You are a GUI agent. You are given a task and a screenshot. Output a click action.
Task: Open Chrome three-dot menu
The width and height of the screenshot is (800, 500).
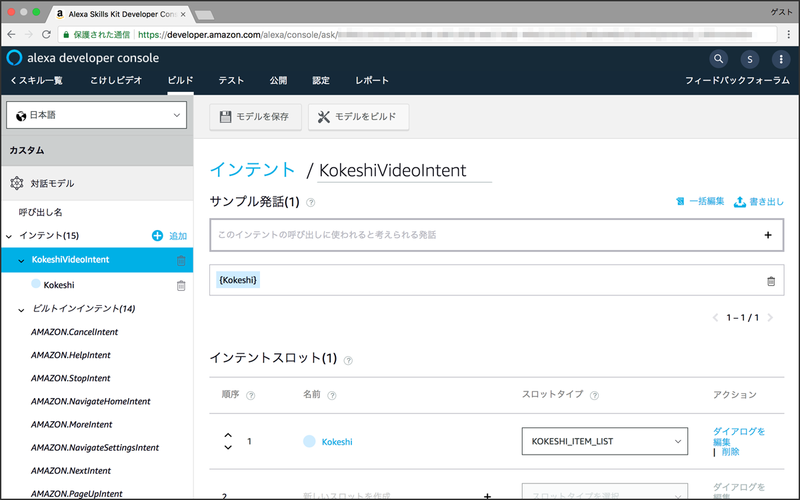[x=788, y=34]
